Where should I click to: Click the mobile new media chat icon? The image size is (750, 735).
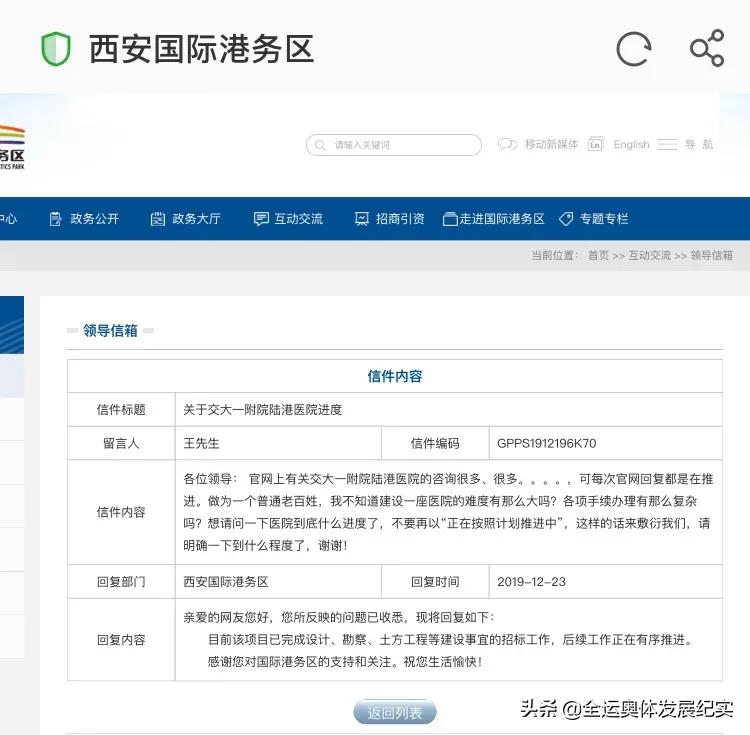(x=507, y=144)
